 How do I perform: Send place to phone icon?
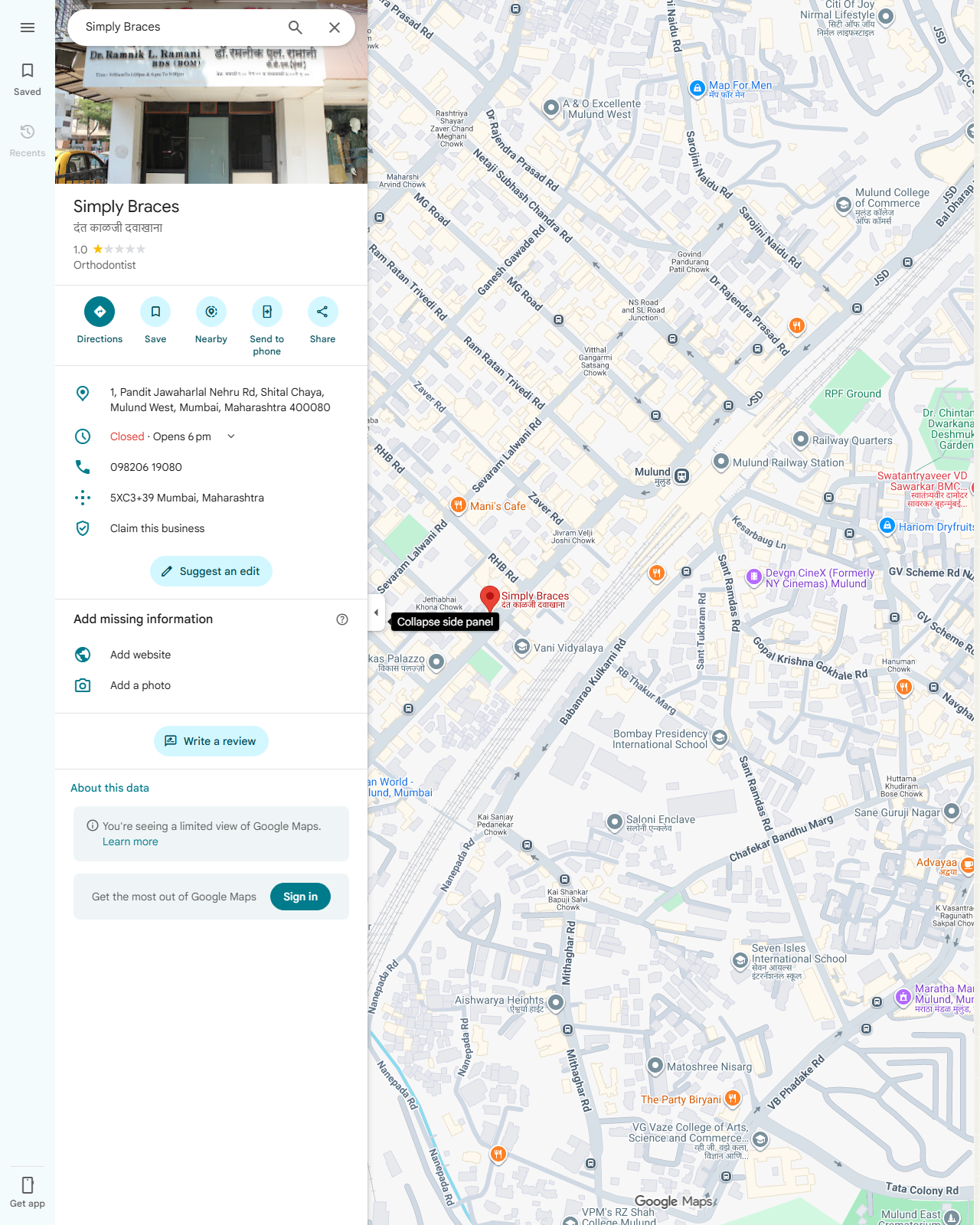click(267, 312)
